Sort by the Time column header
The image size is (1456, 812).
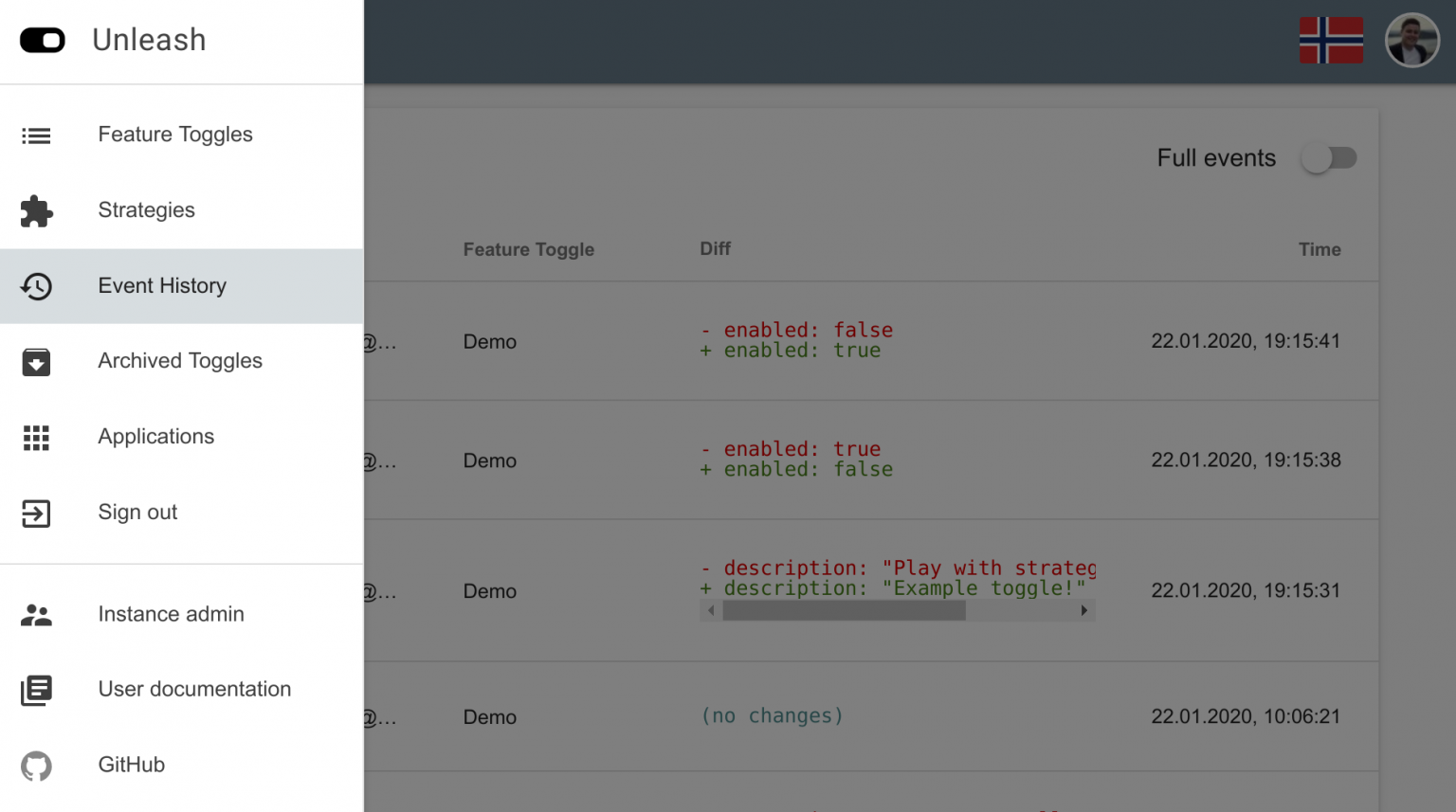pyautogui.click(x=1319, y=249)
